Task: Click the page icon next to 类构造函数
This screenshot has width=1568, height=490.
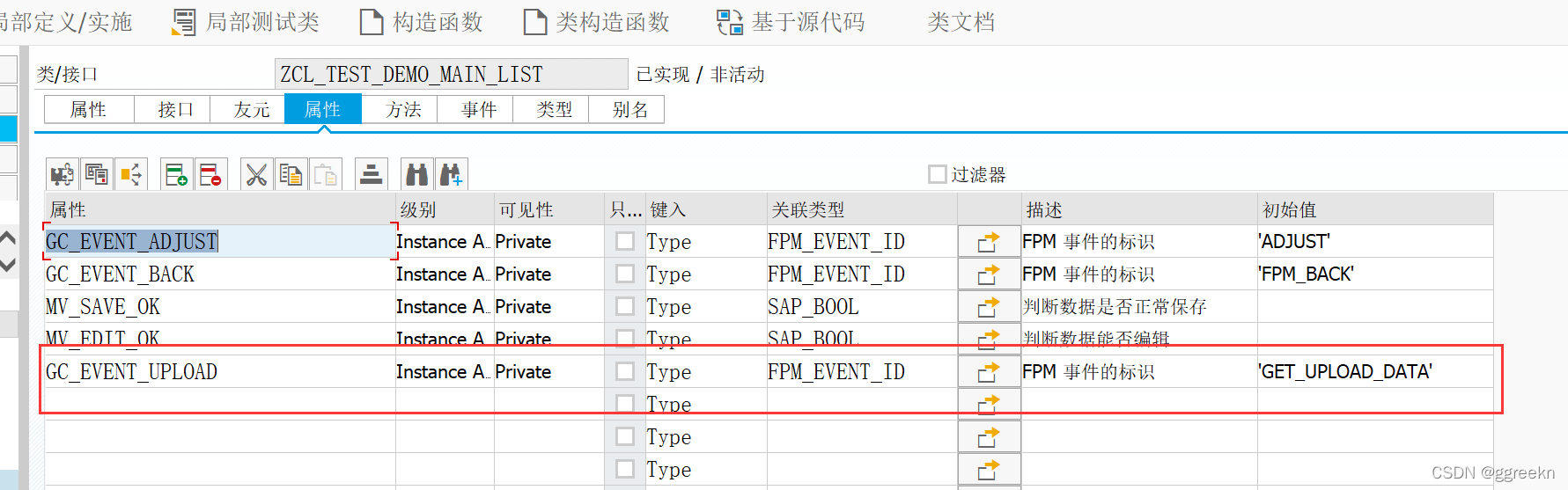Action: click(535, 22)
